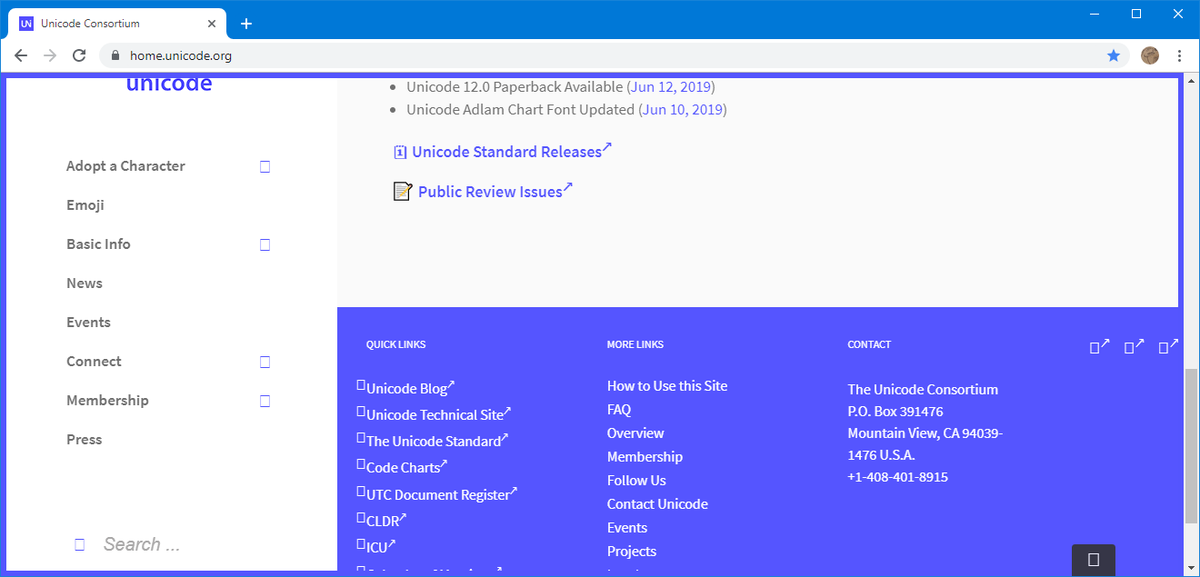The height and width of the screenshot is (577, 1200).
Task: Click the icon before ICU
Action: 361,545
